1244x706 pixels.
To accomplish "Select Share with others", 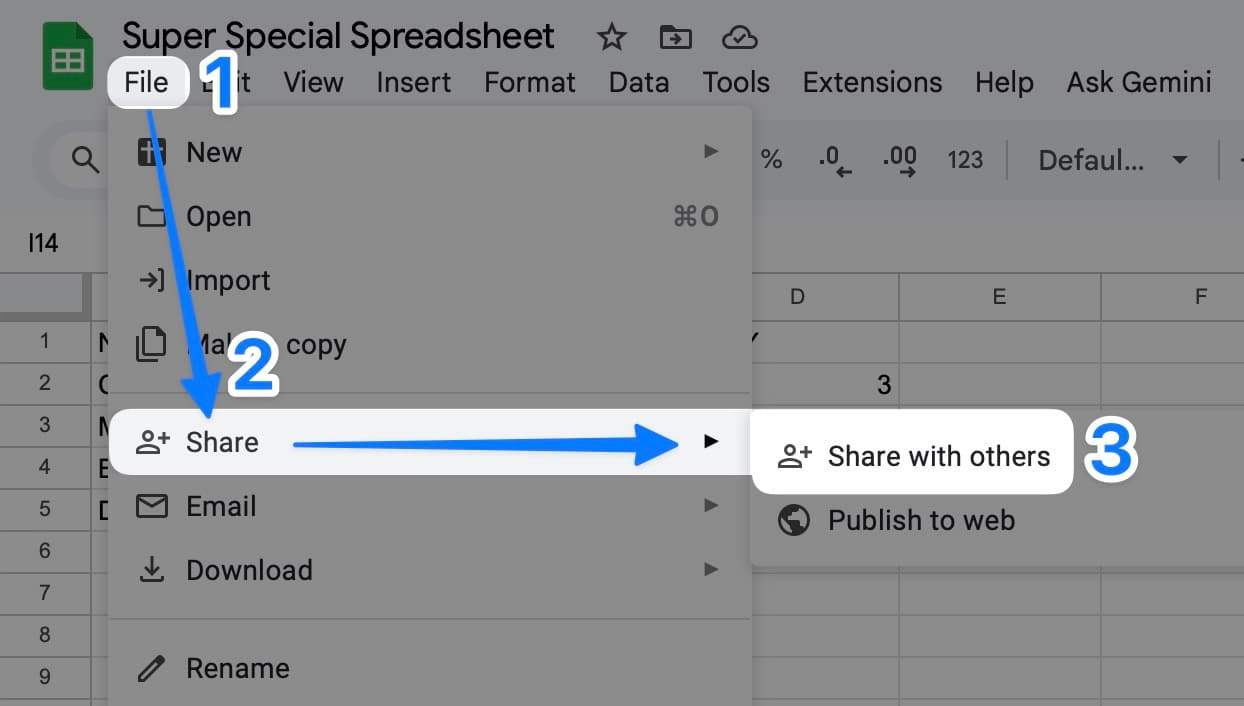I will tap(938, 456).
